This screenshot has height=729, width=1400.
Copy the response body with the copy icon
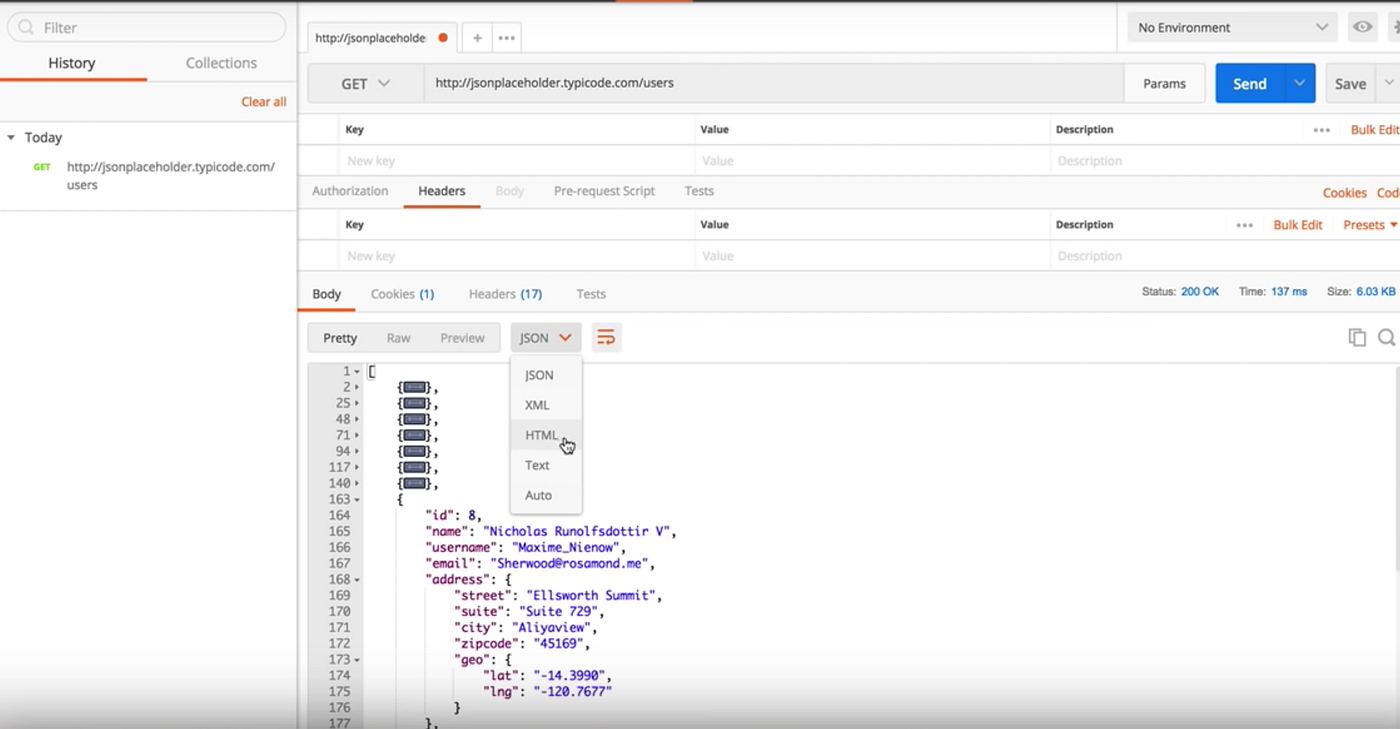point(1357,337)
